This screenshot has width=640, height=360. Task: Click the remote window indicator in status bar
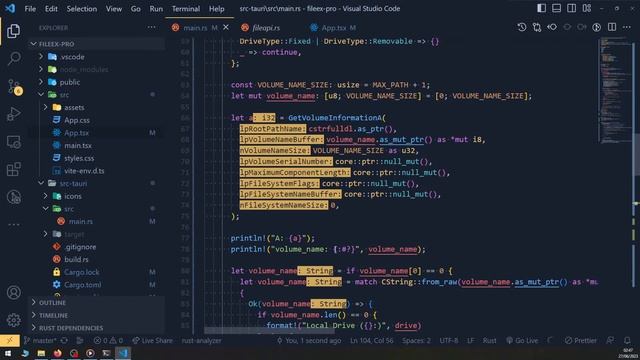click(x=10, y=340)
